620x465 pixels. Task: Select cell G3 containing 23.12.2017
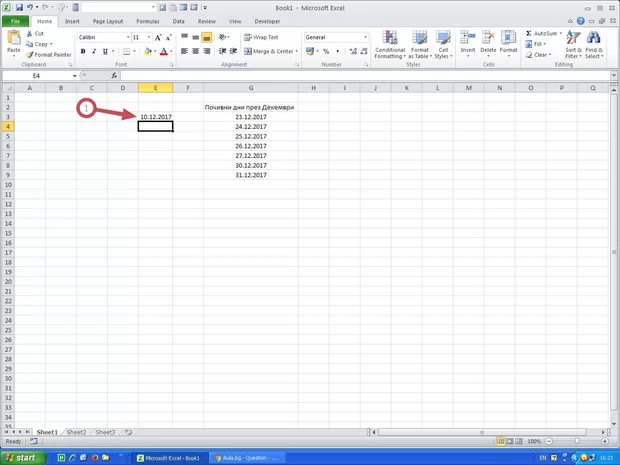click(x=249, y=117)
